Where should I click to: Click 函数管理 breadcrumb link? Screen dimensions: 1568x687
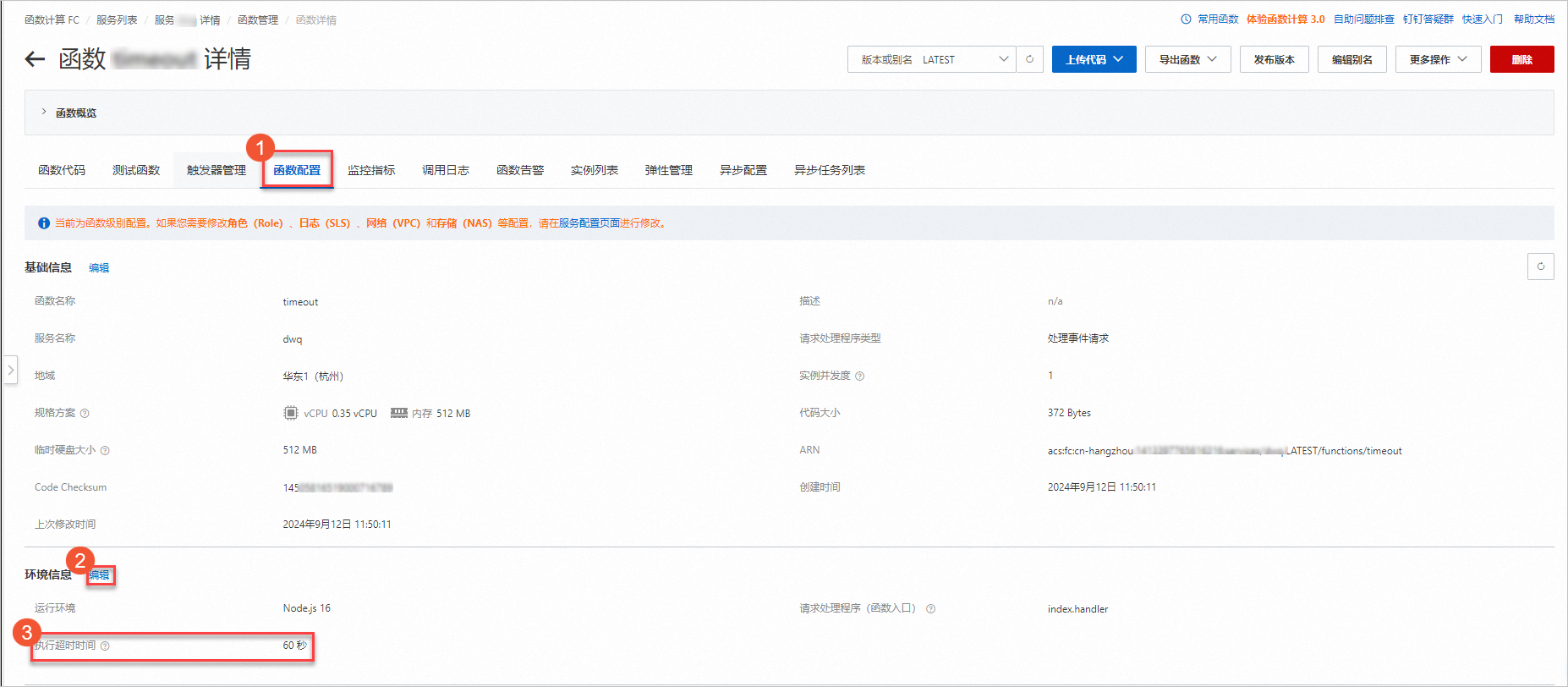tap(258, 19)
